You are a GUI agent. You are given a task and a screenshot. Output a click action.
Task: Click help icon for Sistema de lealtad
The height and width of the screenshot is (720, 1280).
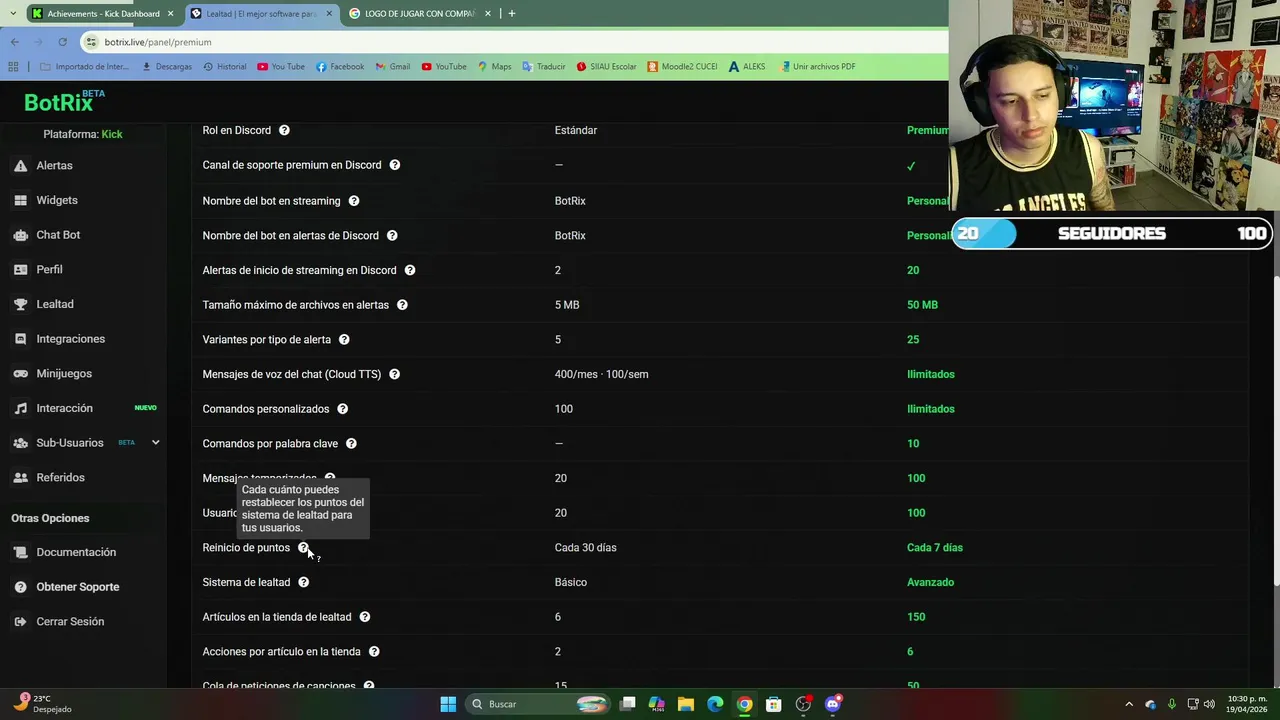point(303,582)
